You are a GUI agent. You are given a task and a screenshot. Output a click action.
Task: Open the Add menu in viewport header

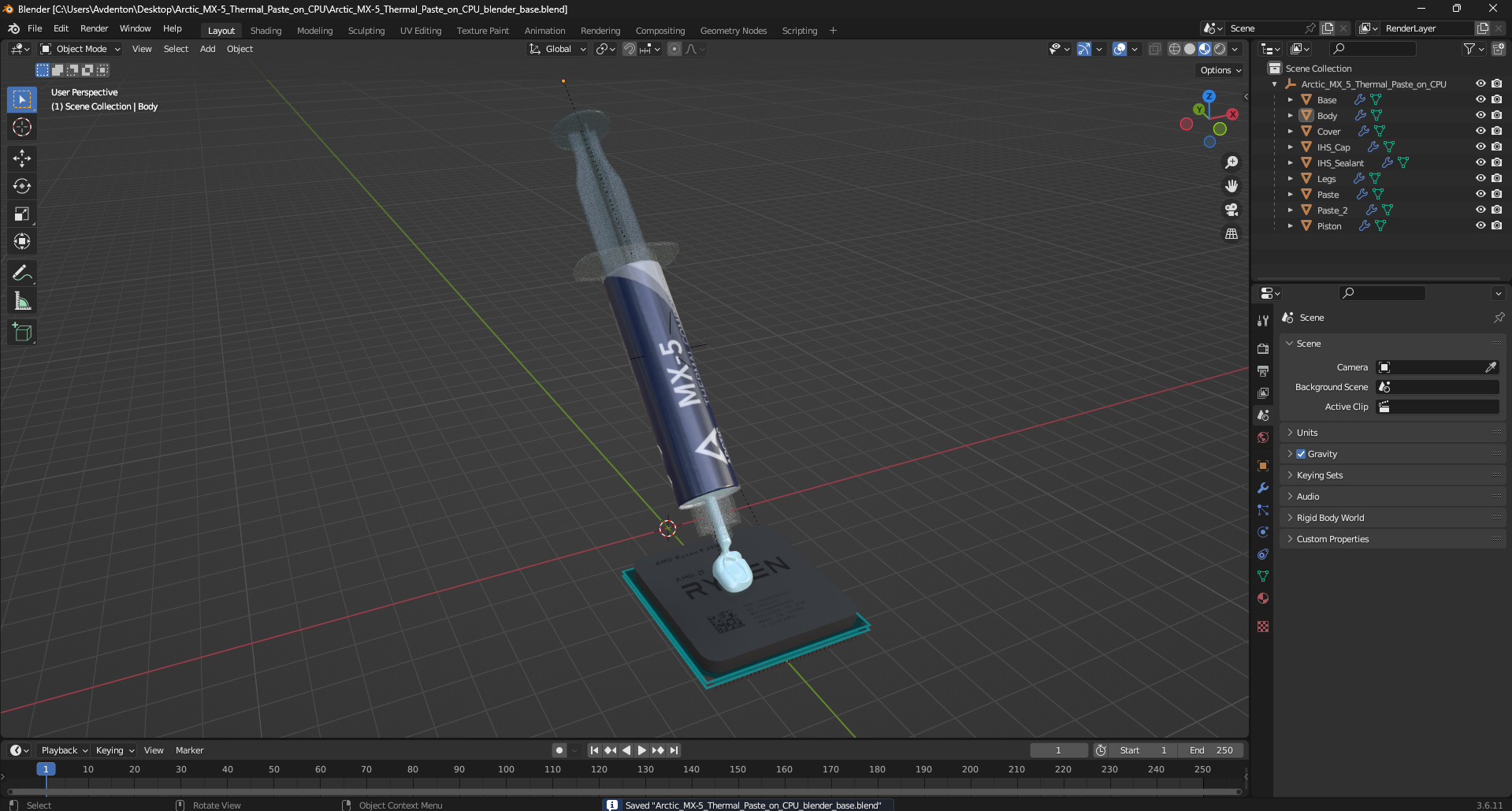207,49
